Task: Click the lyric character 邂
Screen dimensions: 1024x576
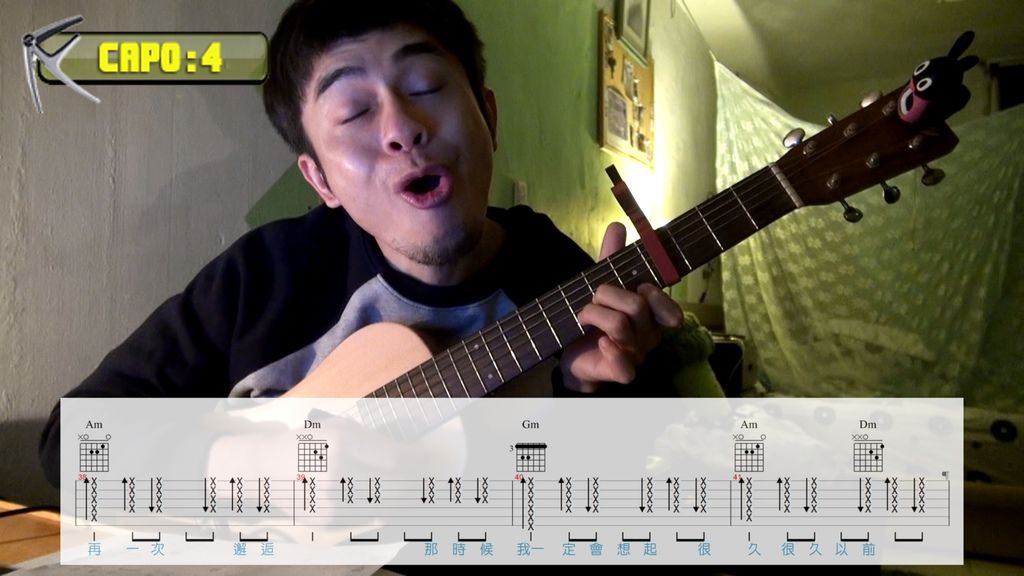Action: 240,549
